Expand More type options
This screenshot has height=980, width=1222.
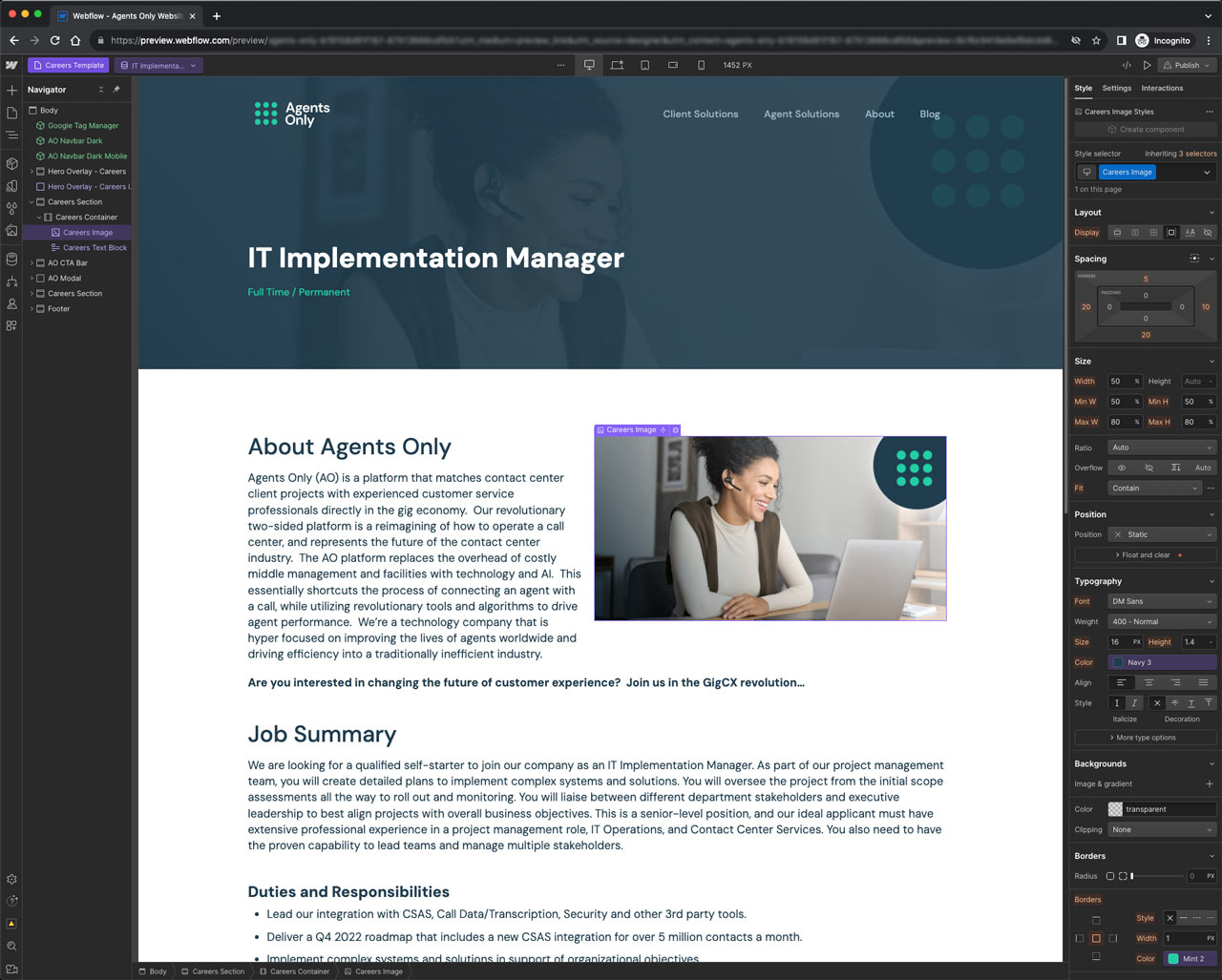coord(1146,737)
